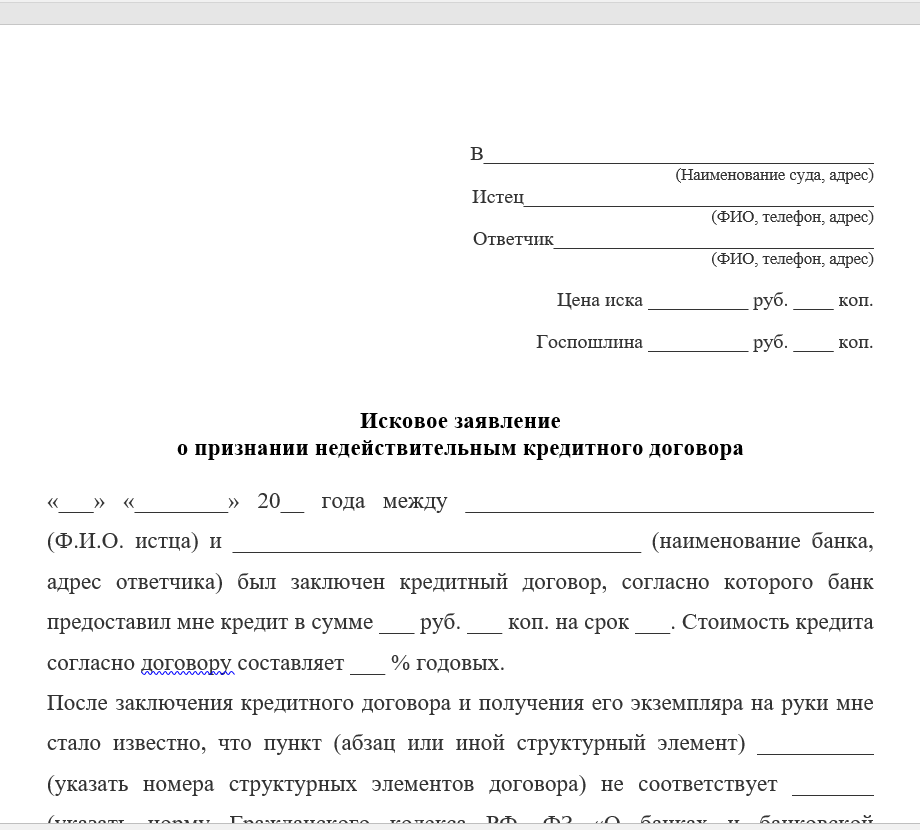Click 'Стоимость кредита' text
The height and width of the screenshot is (830, 920).
click(x=777, y=622)
